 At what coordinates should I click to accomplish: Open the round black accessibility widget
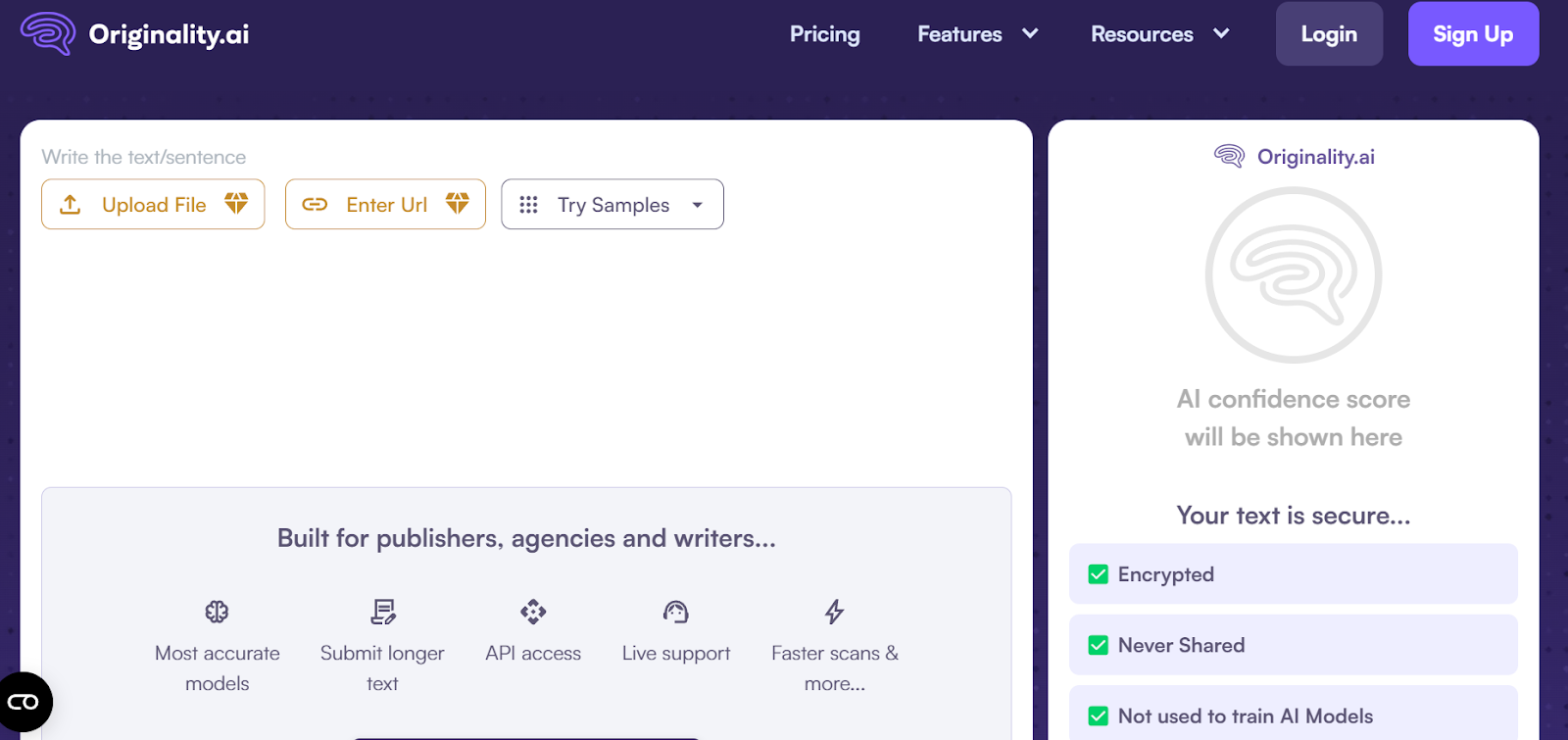tap(24, 702)
